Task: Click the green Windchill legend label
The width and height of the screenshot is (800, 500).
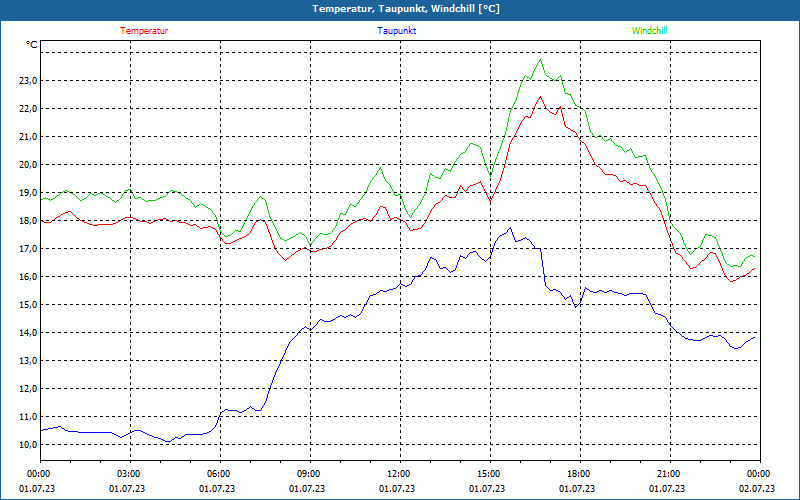Action: (x=649, y=31)
